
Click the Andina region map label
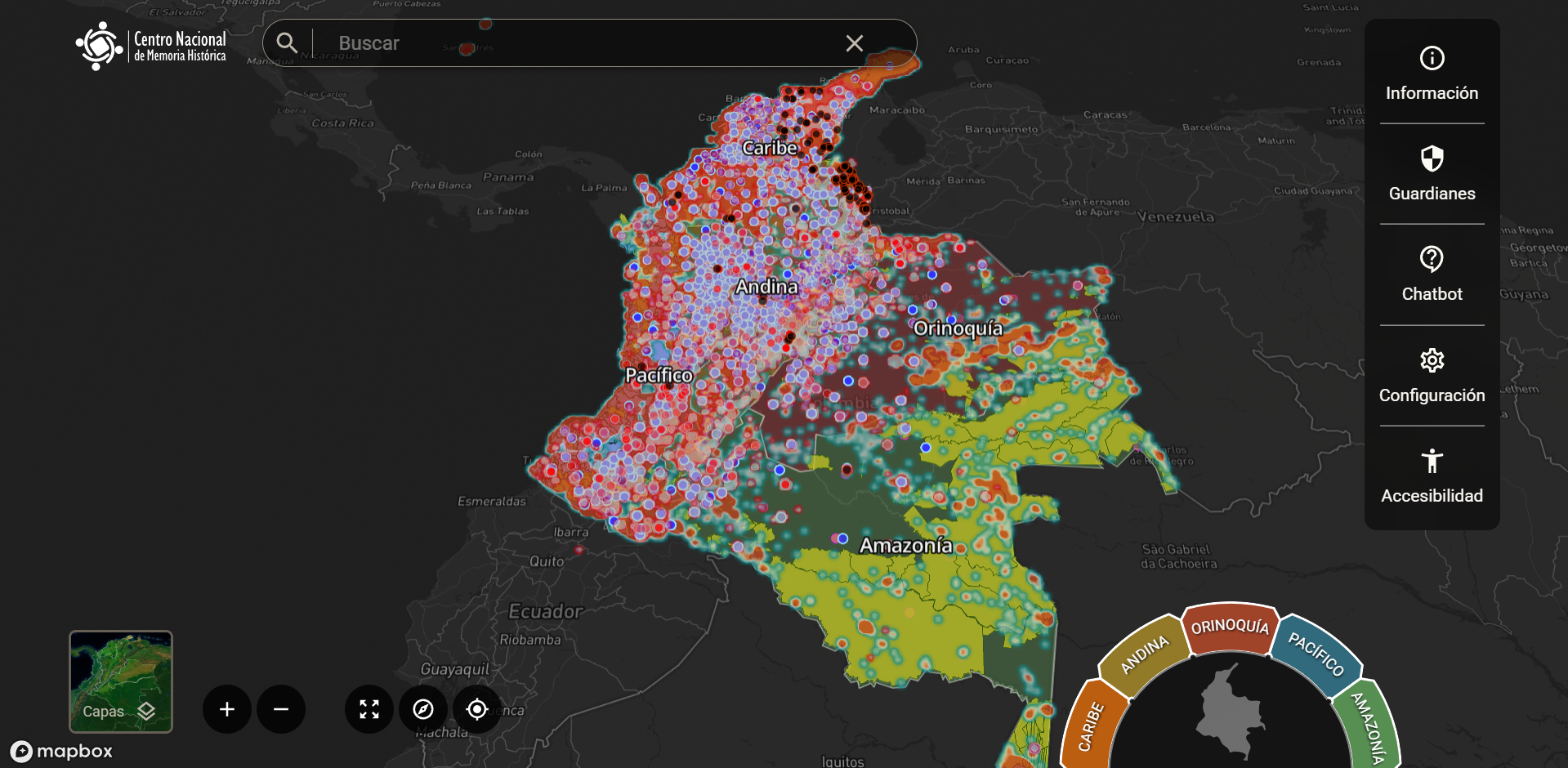coord(766,287)
